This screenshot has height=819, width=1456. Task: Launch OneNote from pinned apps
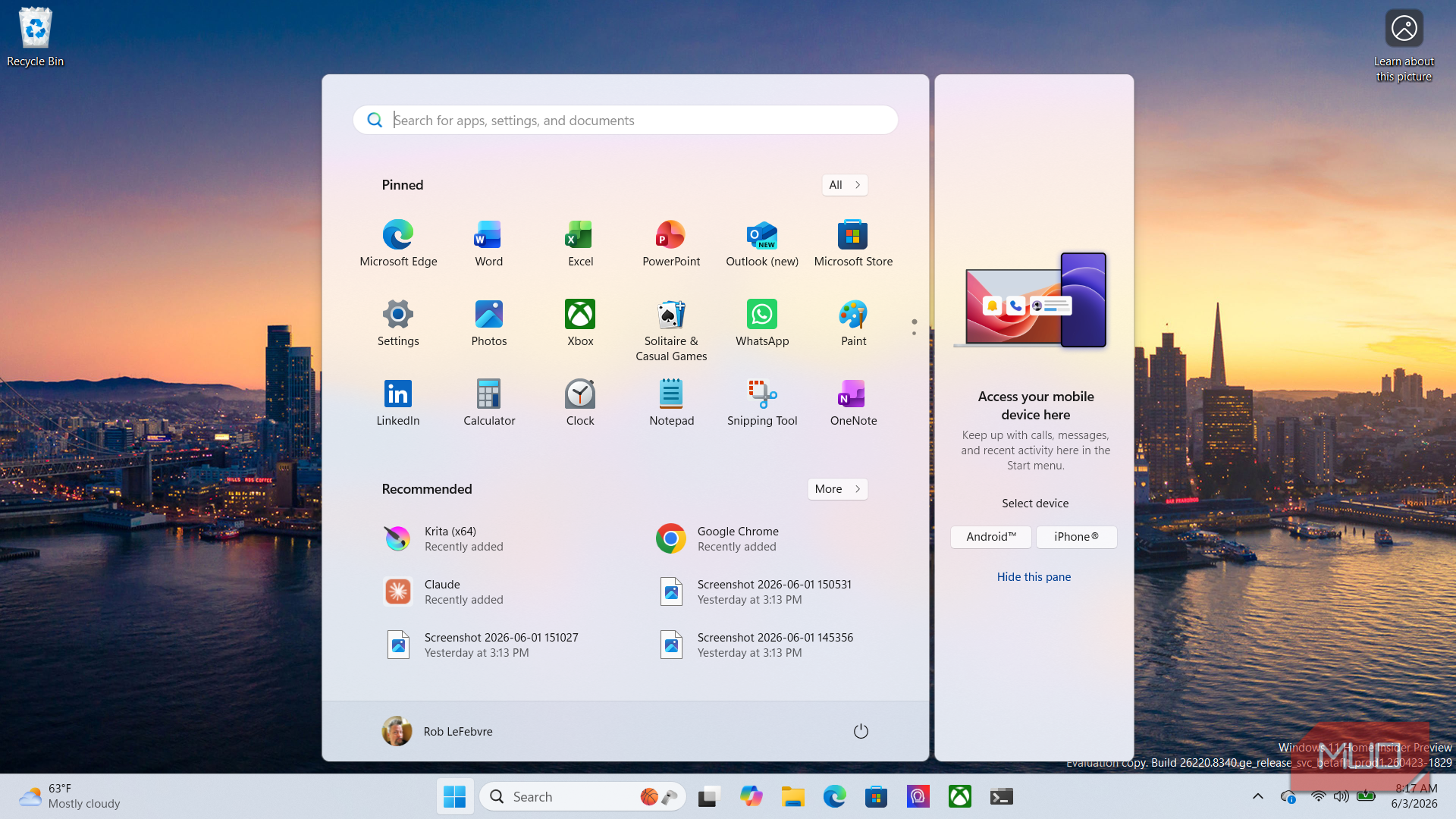tap(853, 403)
